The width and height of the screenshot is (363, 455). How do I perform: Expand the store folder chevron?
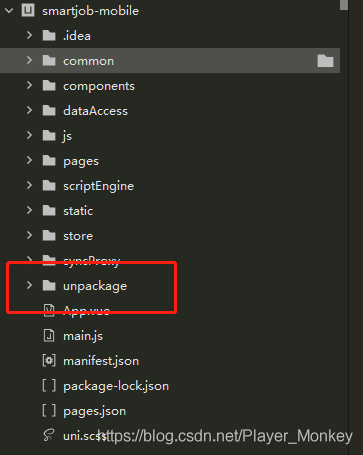tap(29, 235)
